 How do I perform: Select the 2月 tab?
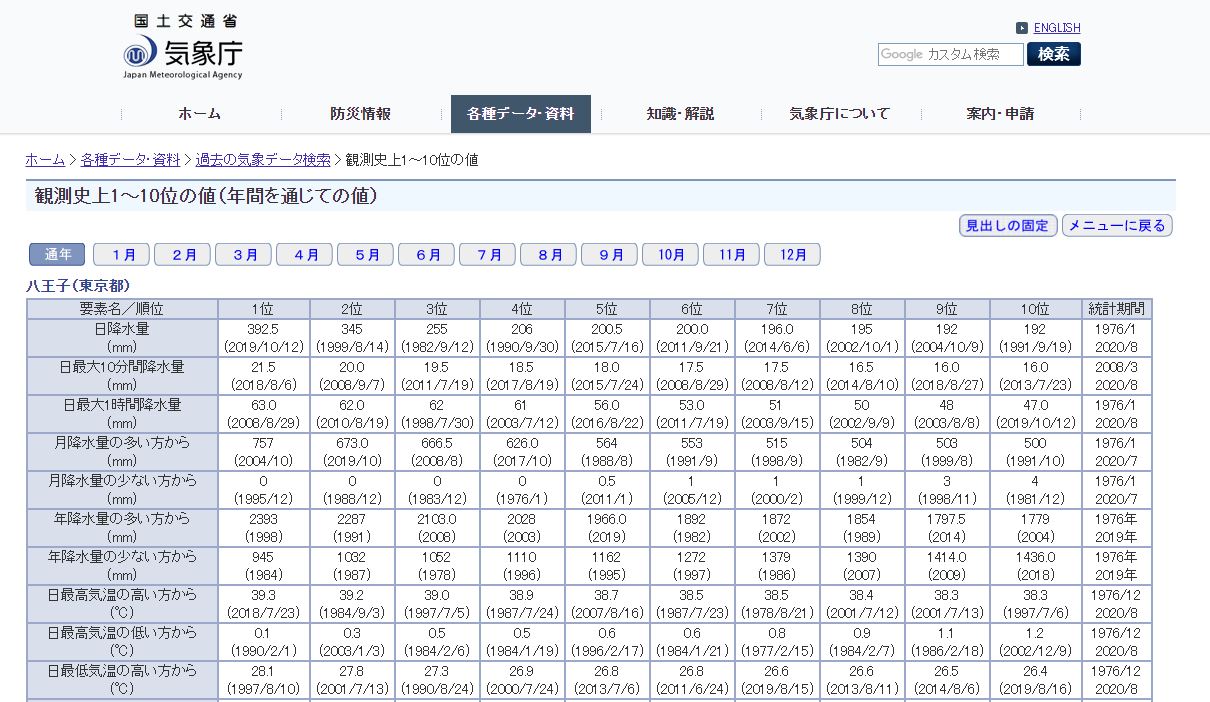pyautogui.click(x=182, y=255)
